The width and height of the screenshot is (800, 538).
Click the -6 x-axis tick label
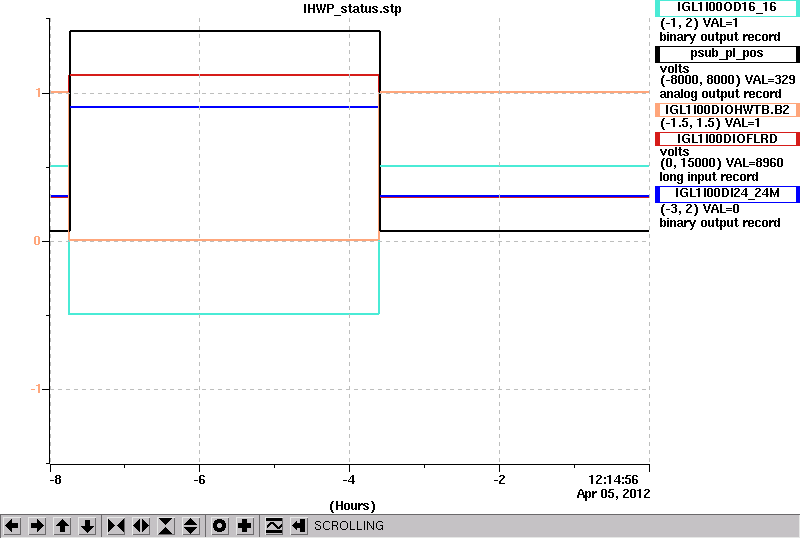pos(199,480)
